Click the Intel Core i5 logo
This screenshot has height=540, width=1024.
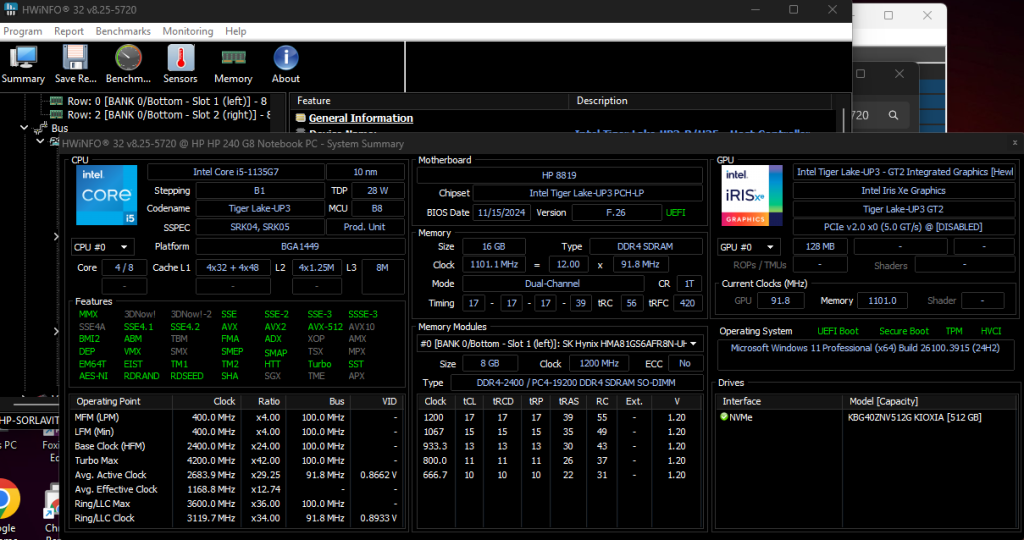click(x=106, y=195)
